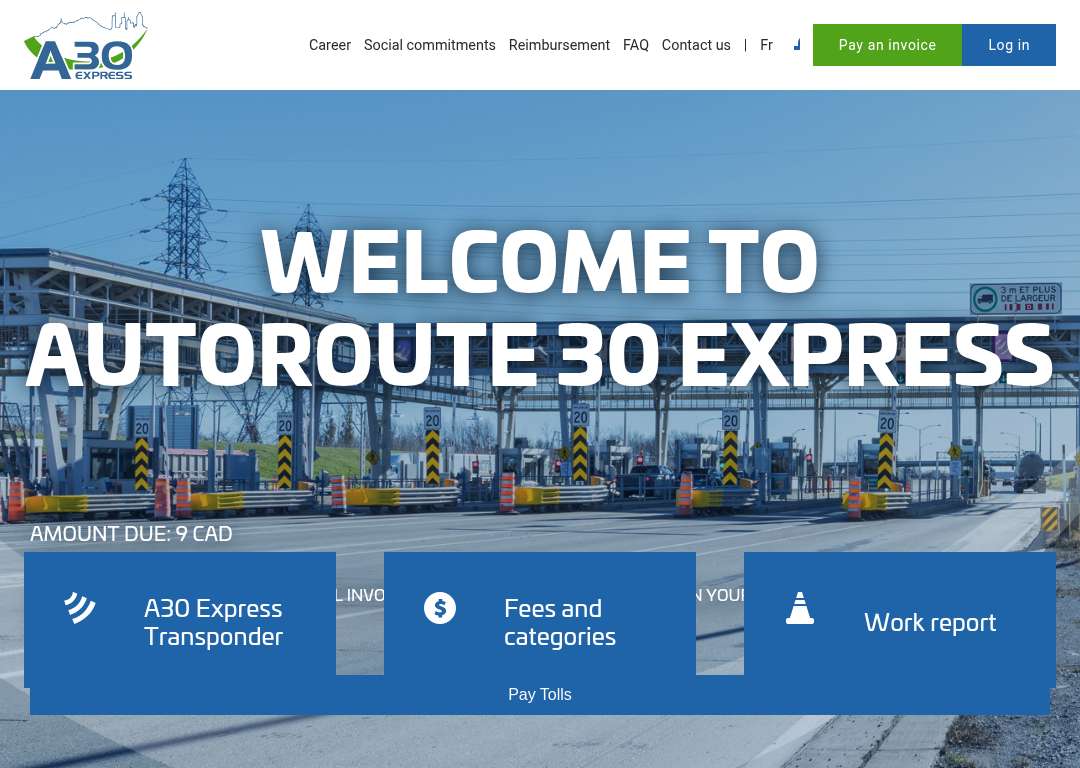Switch site language to Fr

pos(767,45)
